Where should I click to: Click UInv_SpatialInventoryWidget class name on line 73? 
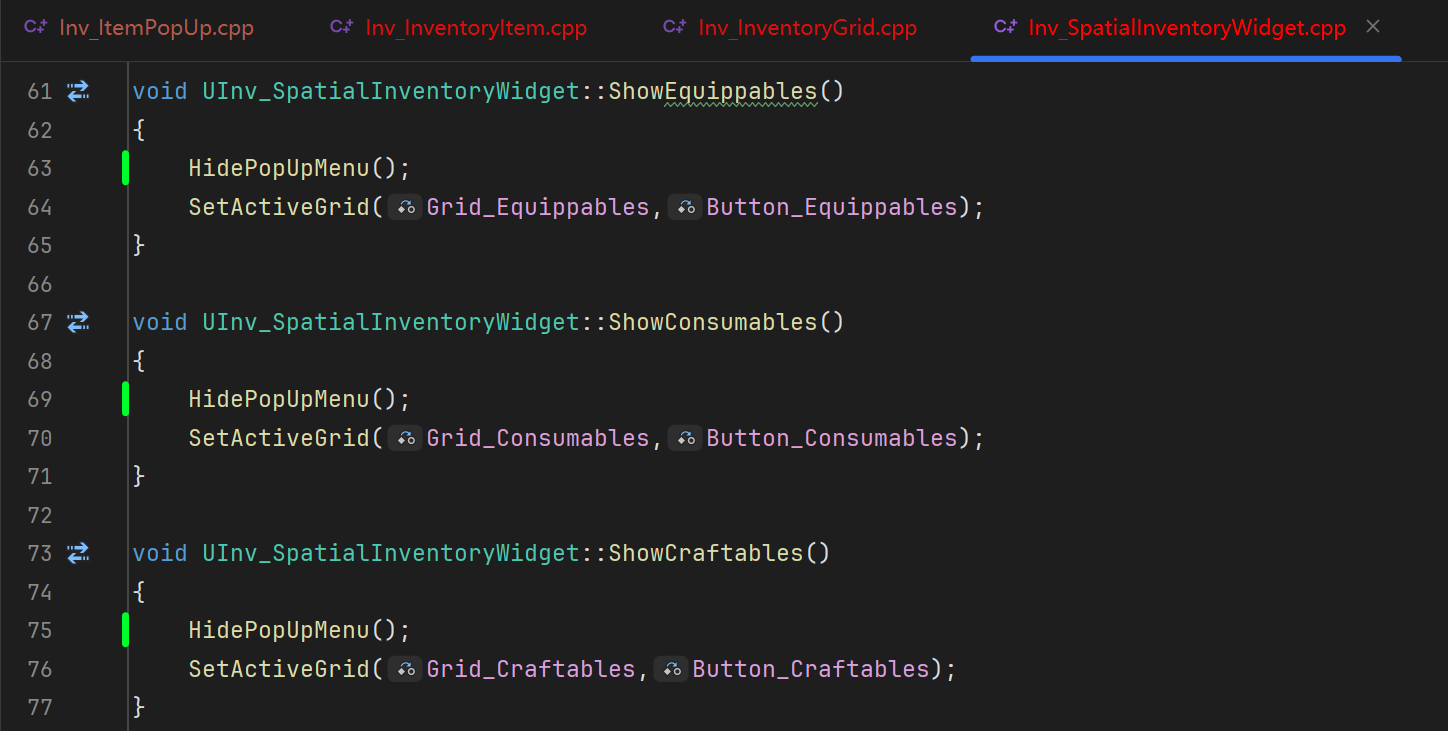tap(391, 553)
